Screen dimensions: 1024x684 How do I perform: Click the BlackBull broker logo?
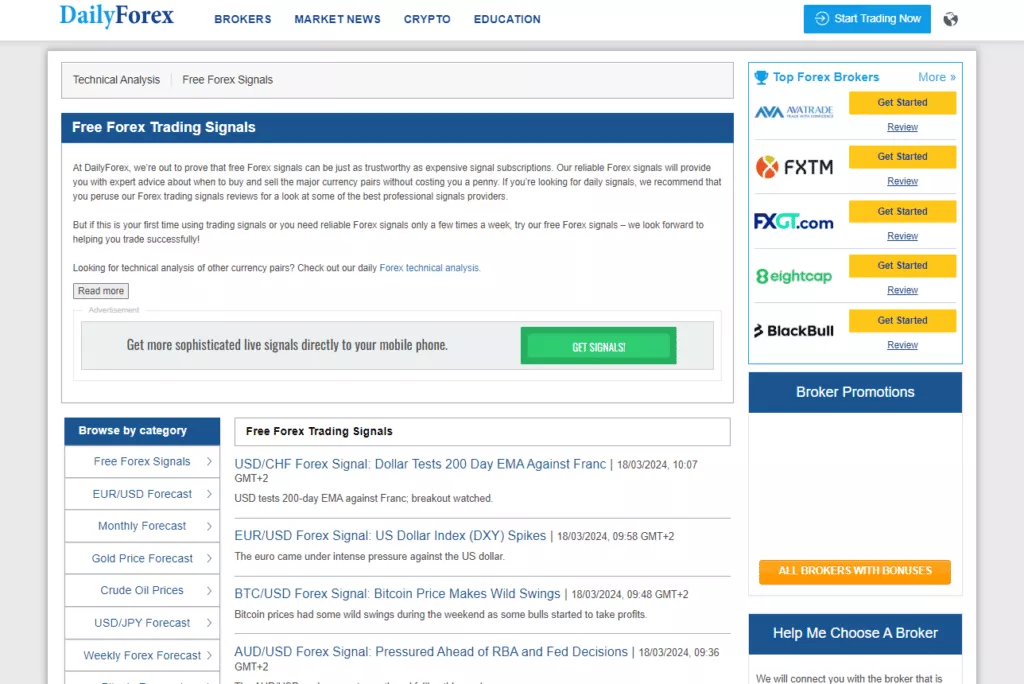(793, 331)
